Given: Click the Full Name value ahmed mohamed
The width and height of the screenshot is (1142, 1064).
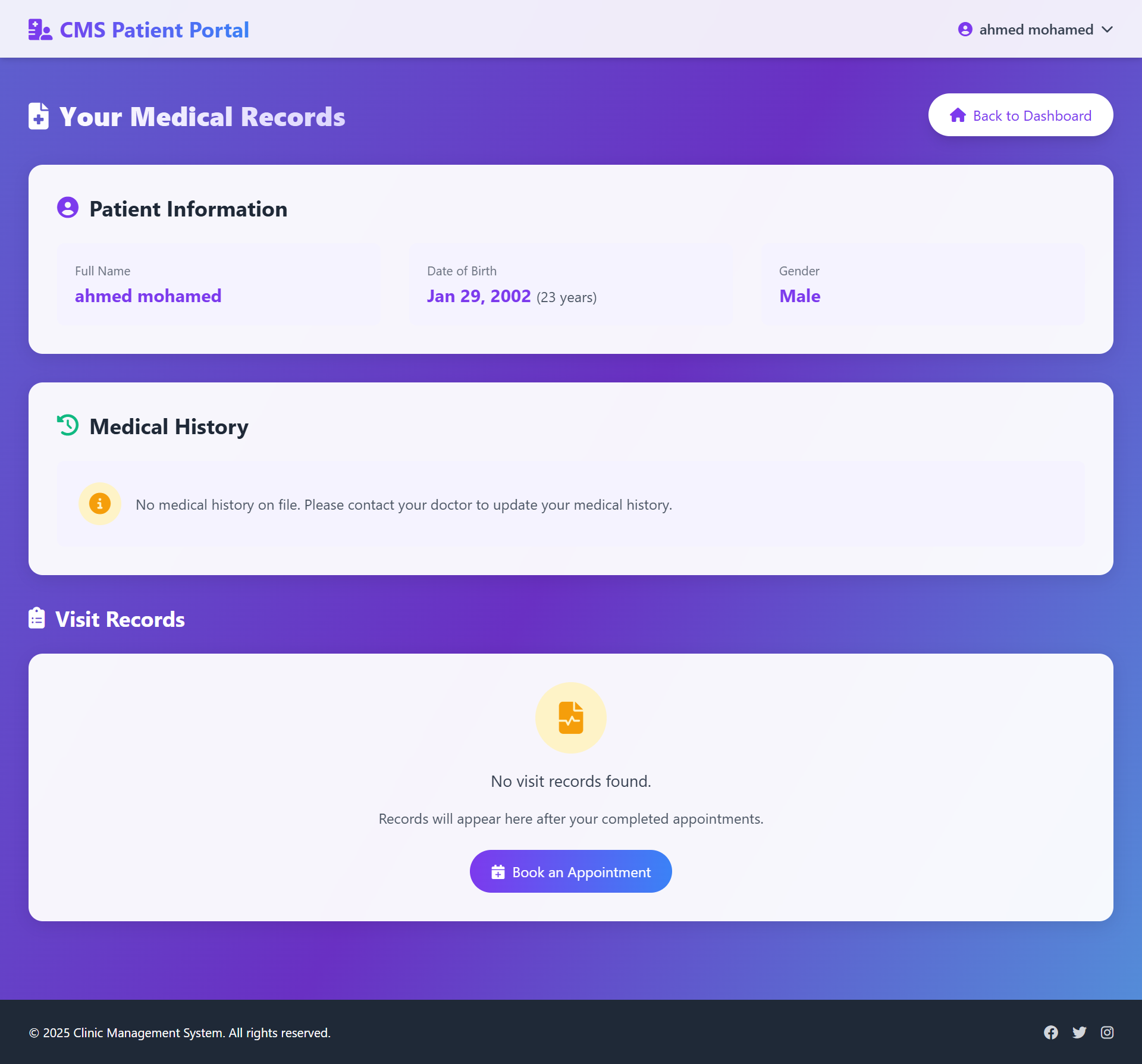Looking at the screenshot, I should click(x=148, y=296).
